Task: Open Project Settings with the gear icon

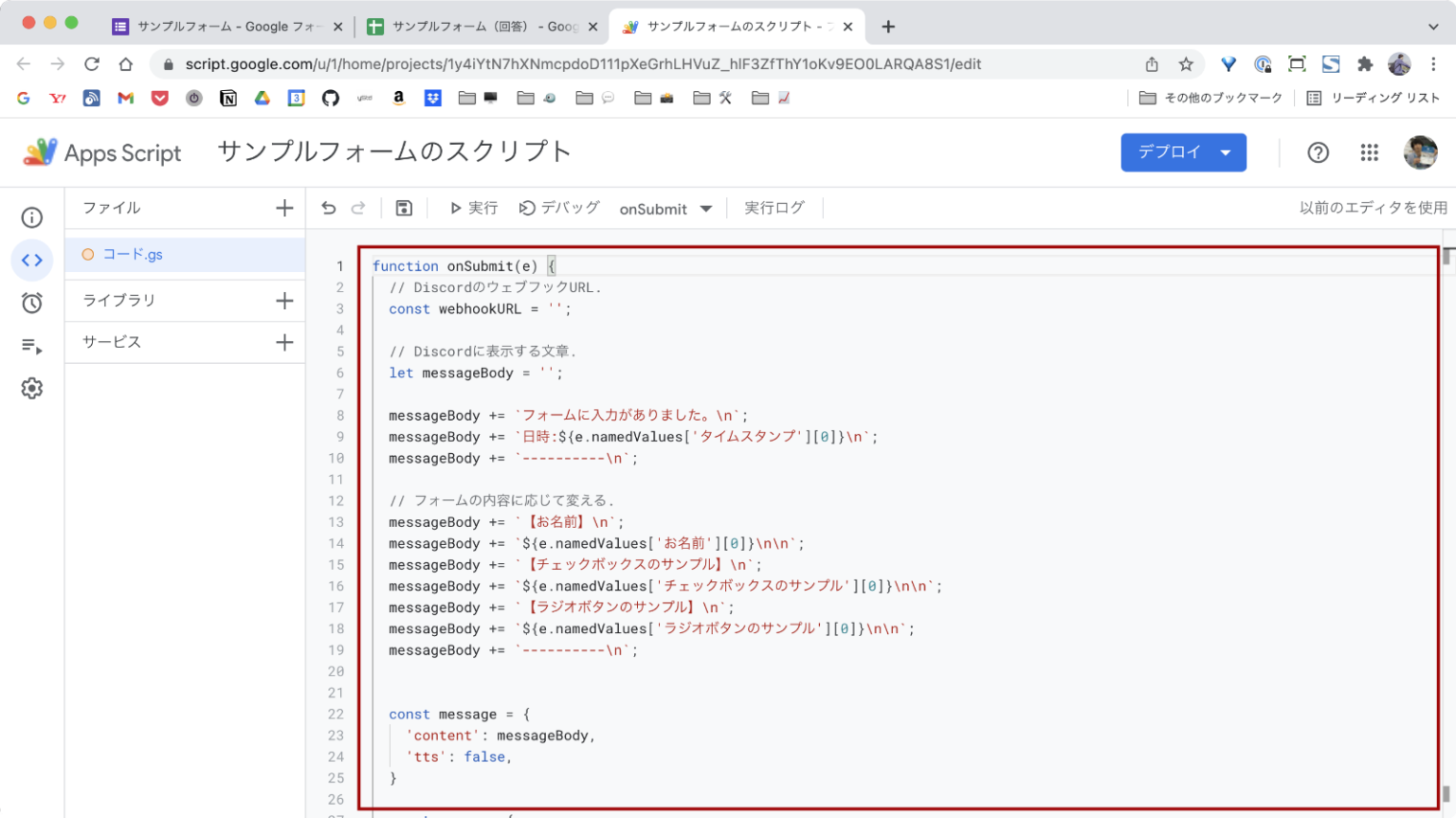Action: [31, 388]
